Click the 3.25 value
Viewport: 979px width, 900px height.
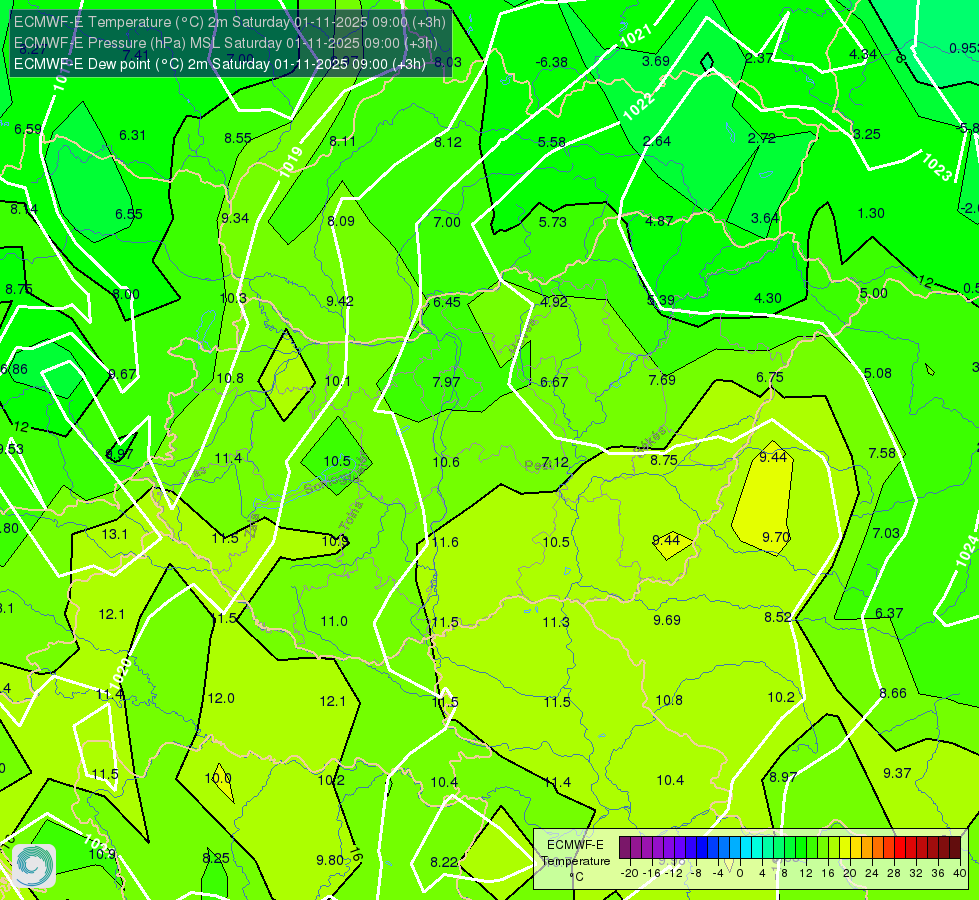(x=867, y=134)
